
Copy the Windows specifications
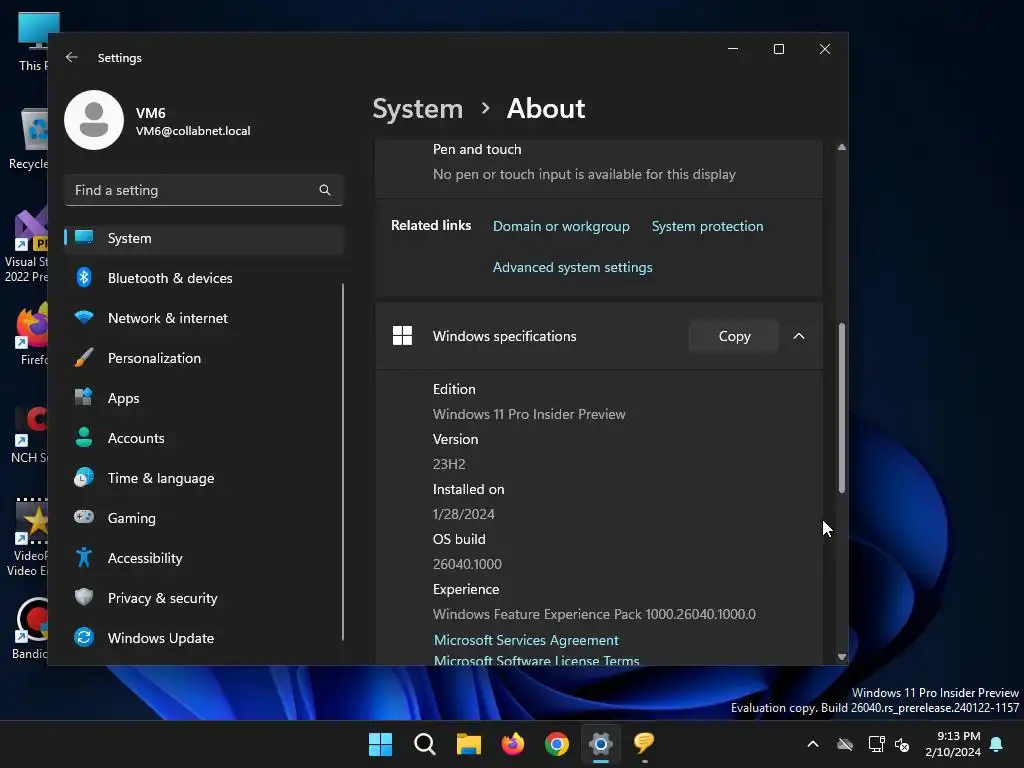(x=734, y=336)
